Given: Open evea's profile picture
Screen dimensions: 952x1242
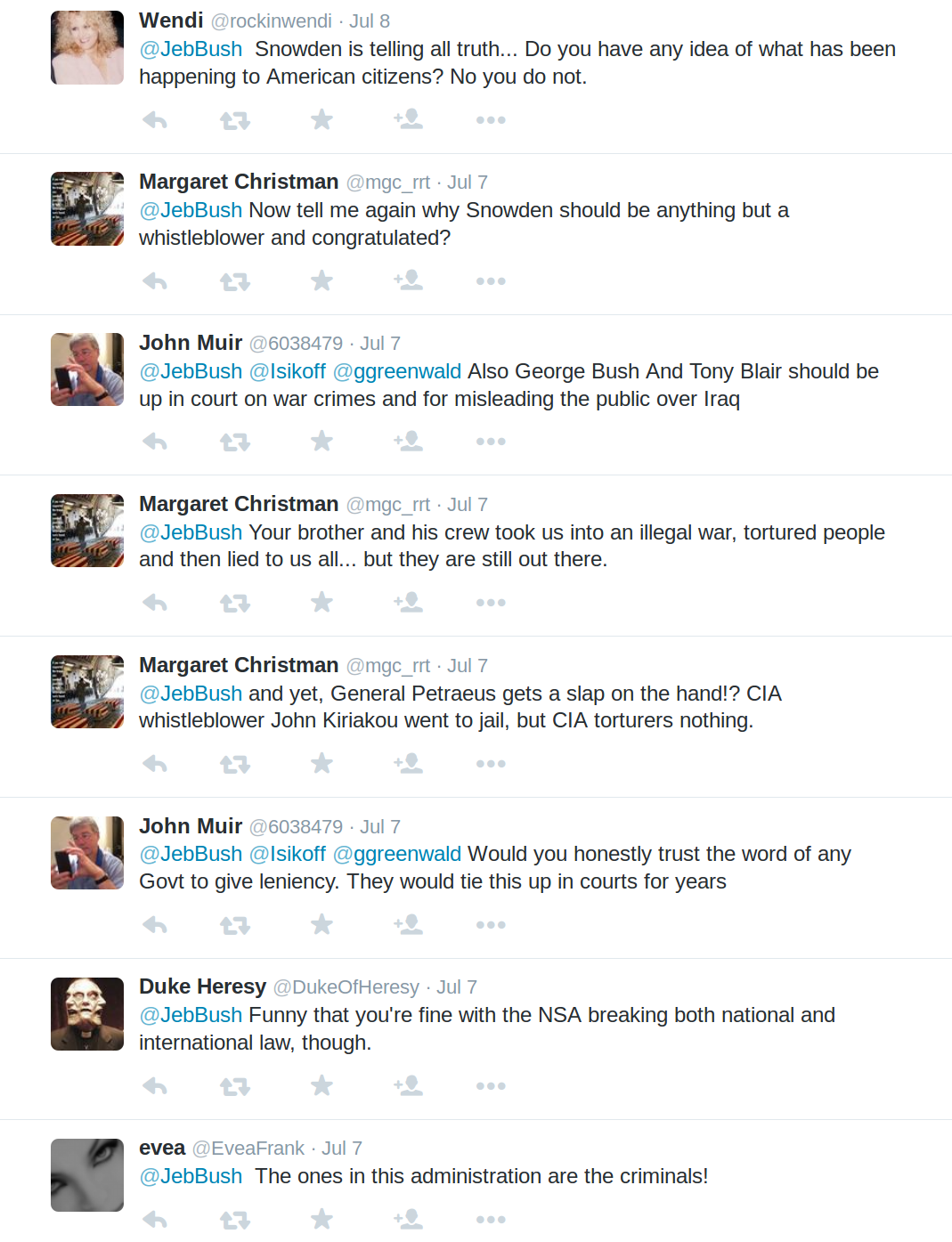Looking at the screenshot, I should tap(87, 1174).
